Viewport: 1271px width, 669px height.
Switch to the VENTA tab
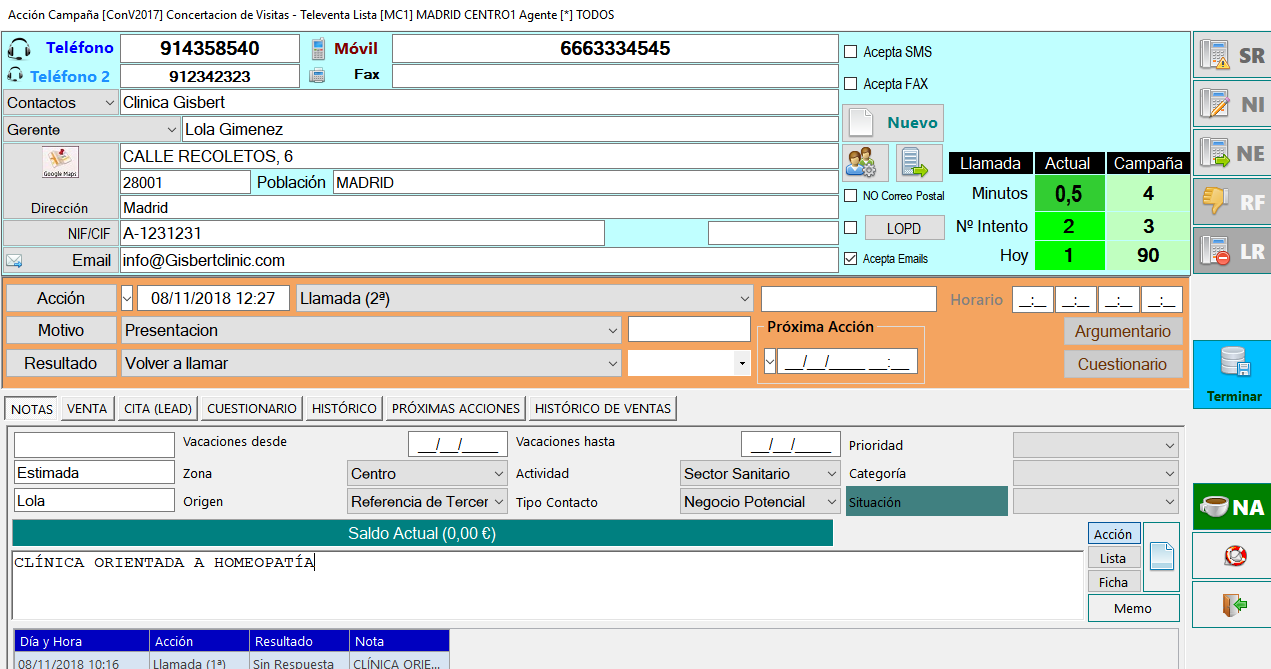87,408
